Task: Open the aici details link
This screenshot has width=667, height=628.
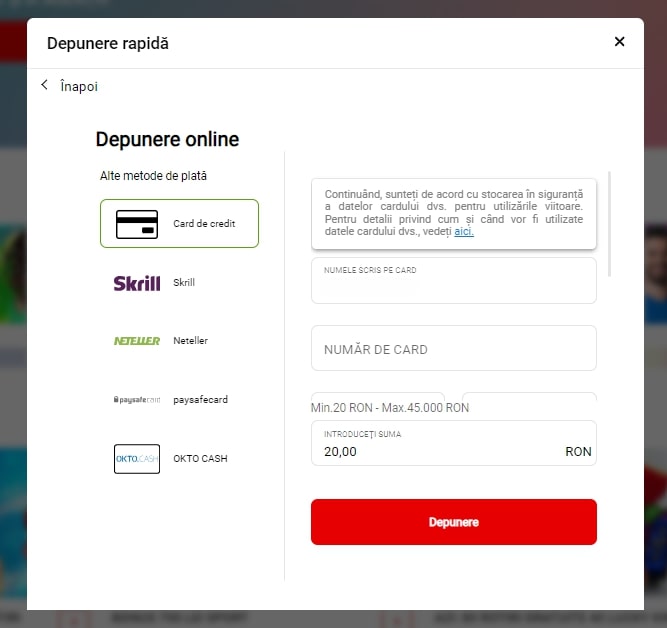Action: coord(464,231)
